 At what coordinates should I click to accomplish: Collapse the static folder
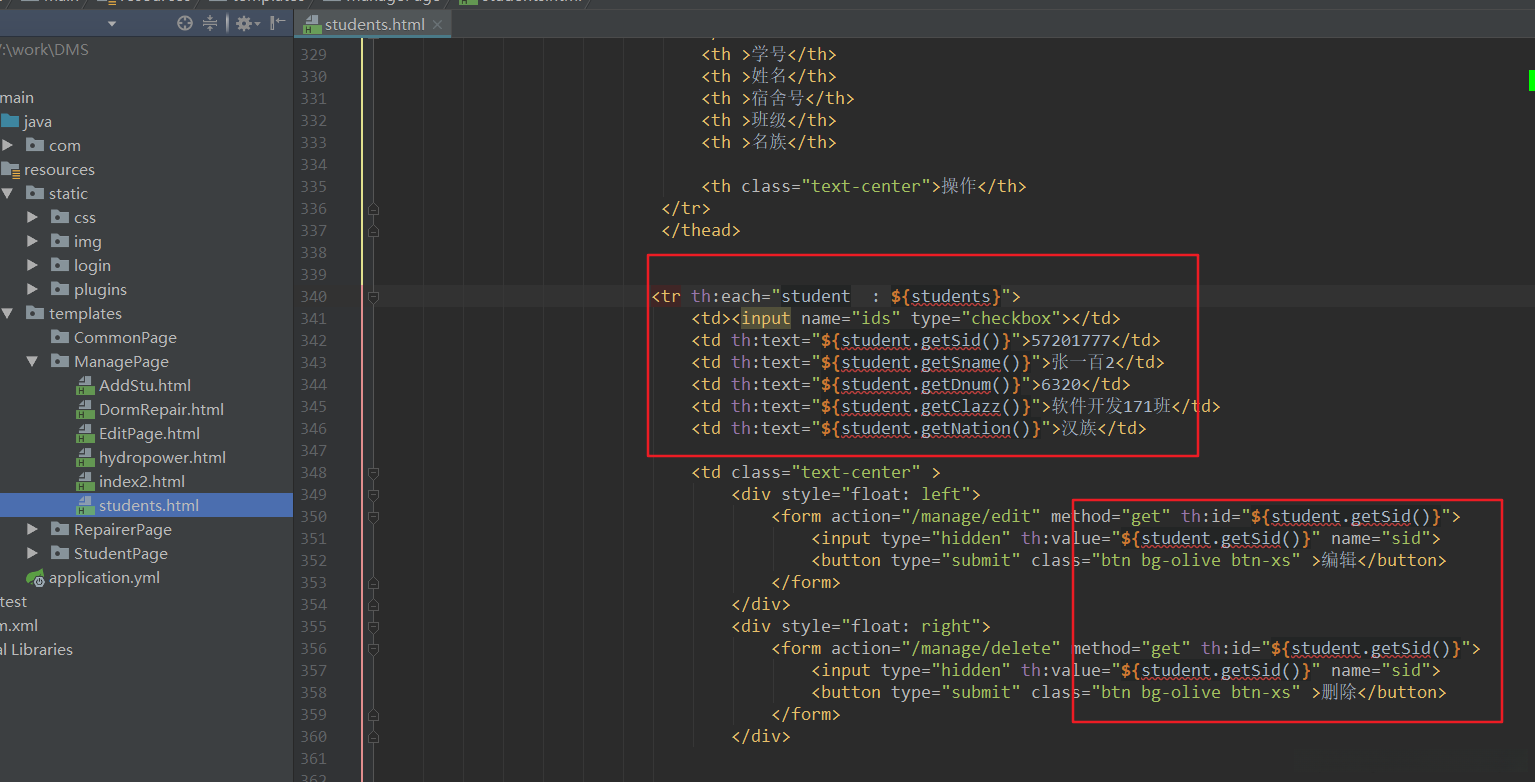click(8, 193)
